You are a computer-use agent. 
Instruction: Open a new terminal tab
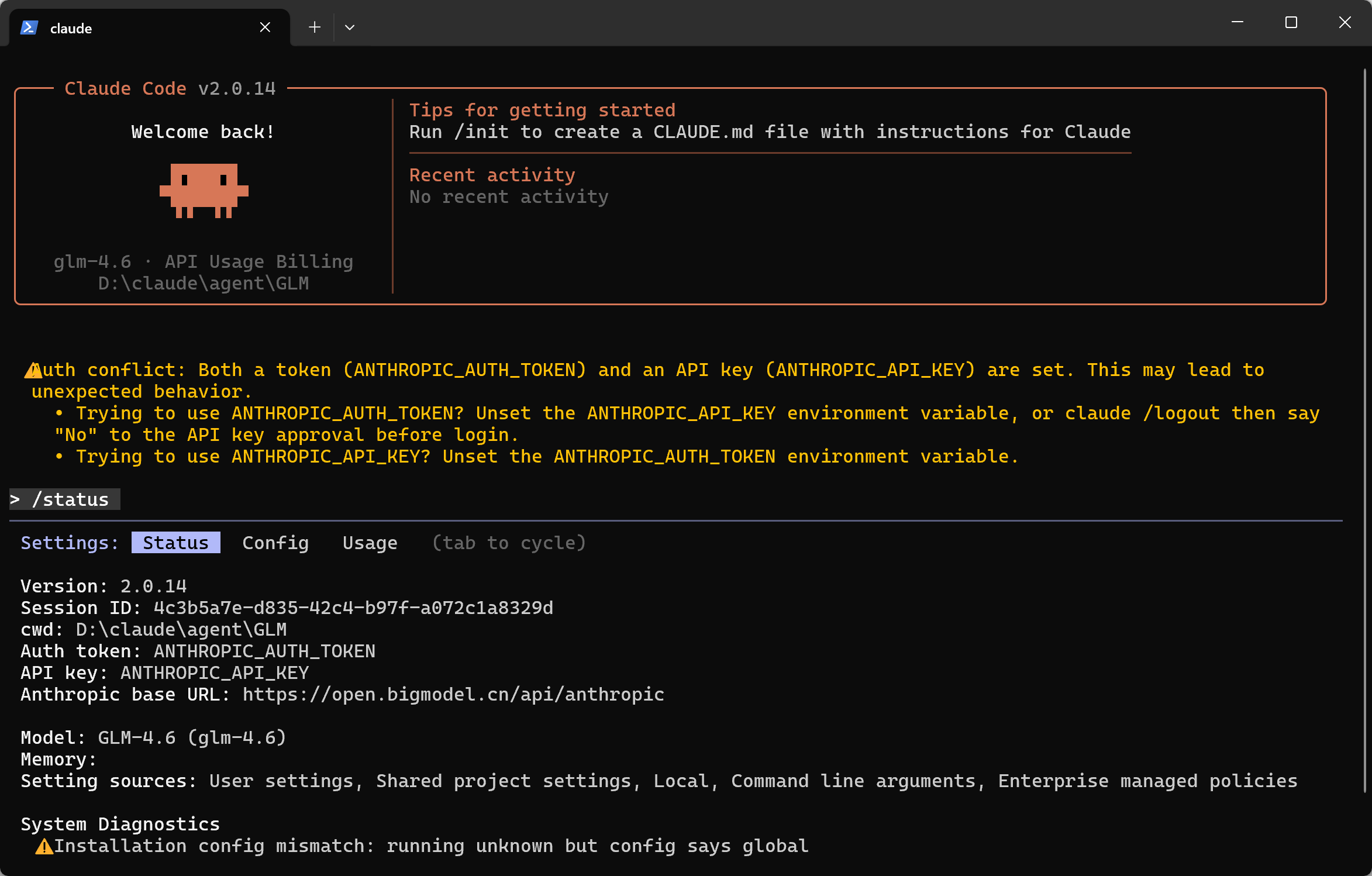pyautogui.click(x=315, y=27)
